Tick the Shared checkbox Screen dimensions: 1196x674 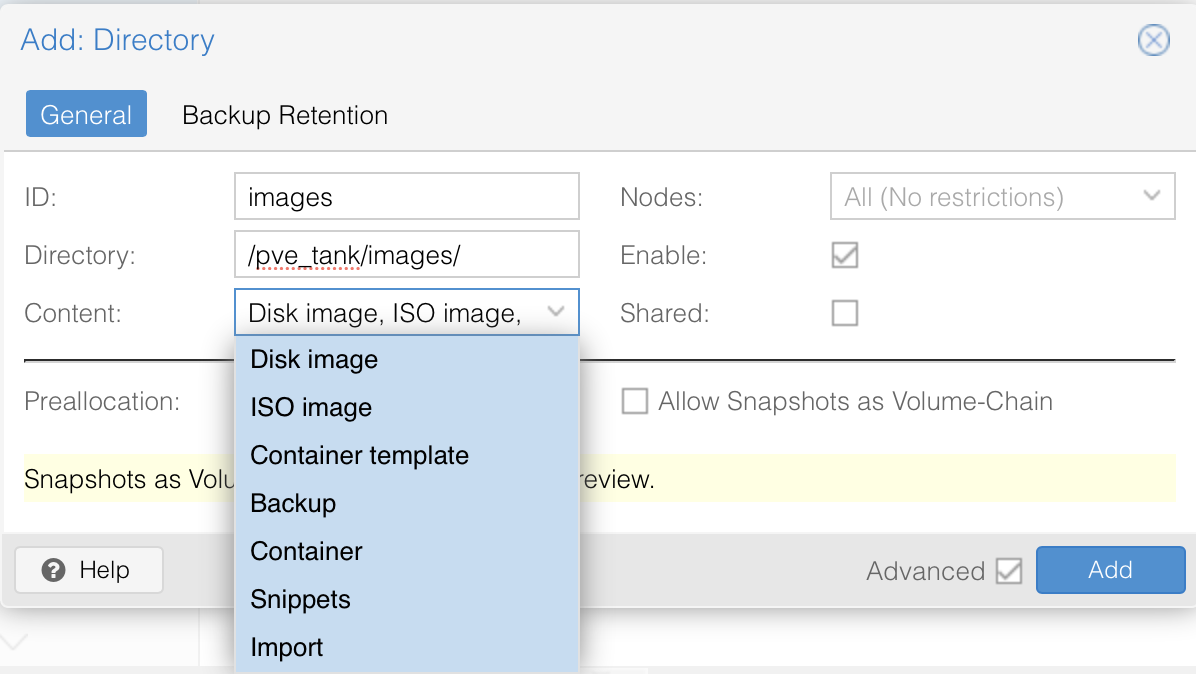(844, 313)
